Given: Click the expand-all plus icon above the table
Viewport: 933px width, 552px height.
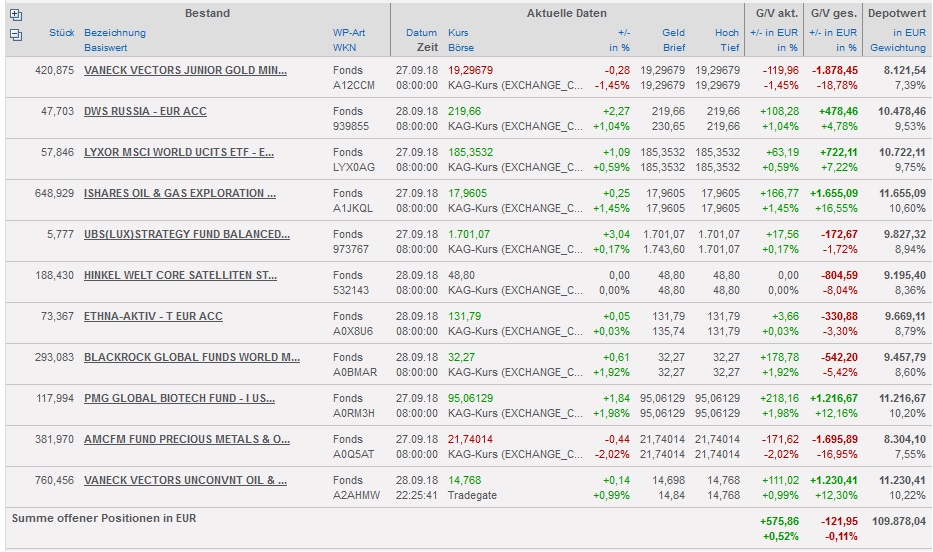Looking at the screenshot, I should [15, 15].
